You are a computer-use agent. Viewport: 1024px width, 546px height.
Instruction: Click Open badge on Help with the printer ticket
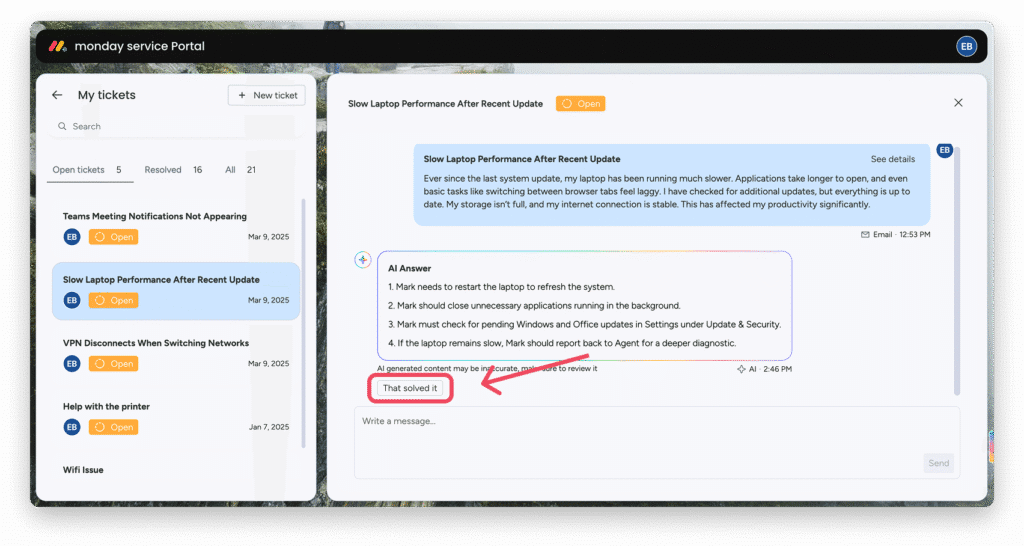coord(114,427)
